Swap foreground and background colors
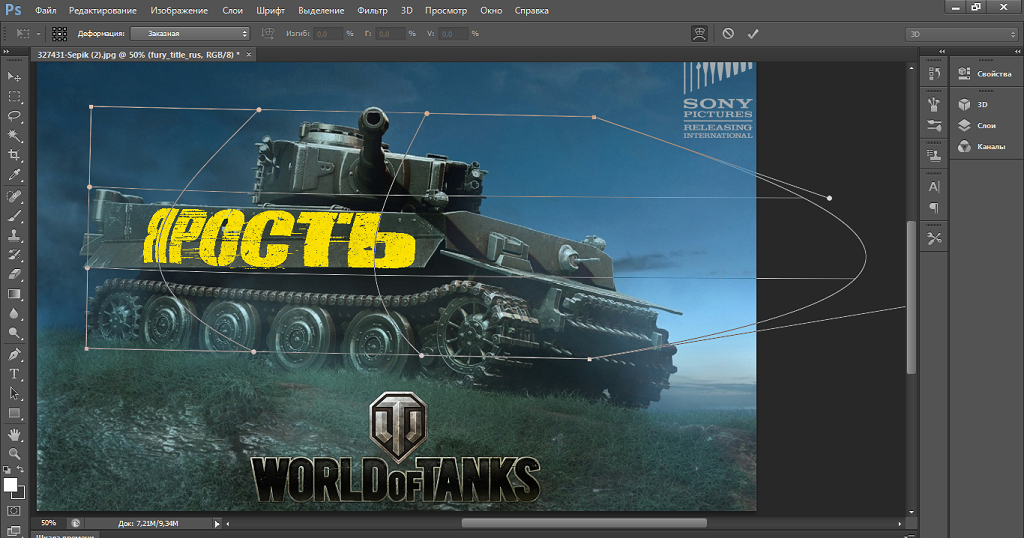This screenshot has height=538, width=1024. click(21, 469)
